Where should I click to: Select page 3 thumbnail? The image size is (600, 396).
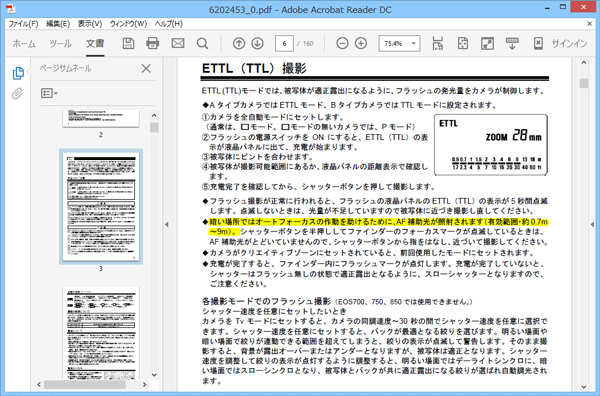[101, 207]
